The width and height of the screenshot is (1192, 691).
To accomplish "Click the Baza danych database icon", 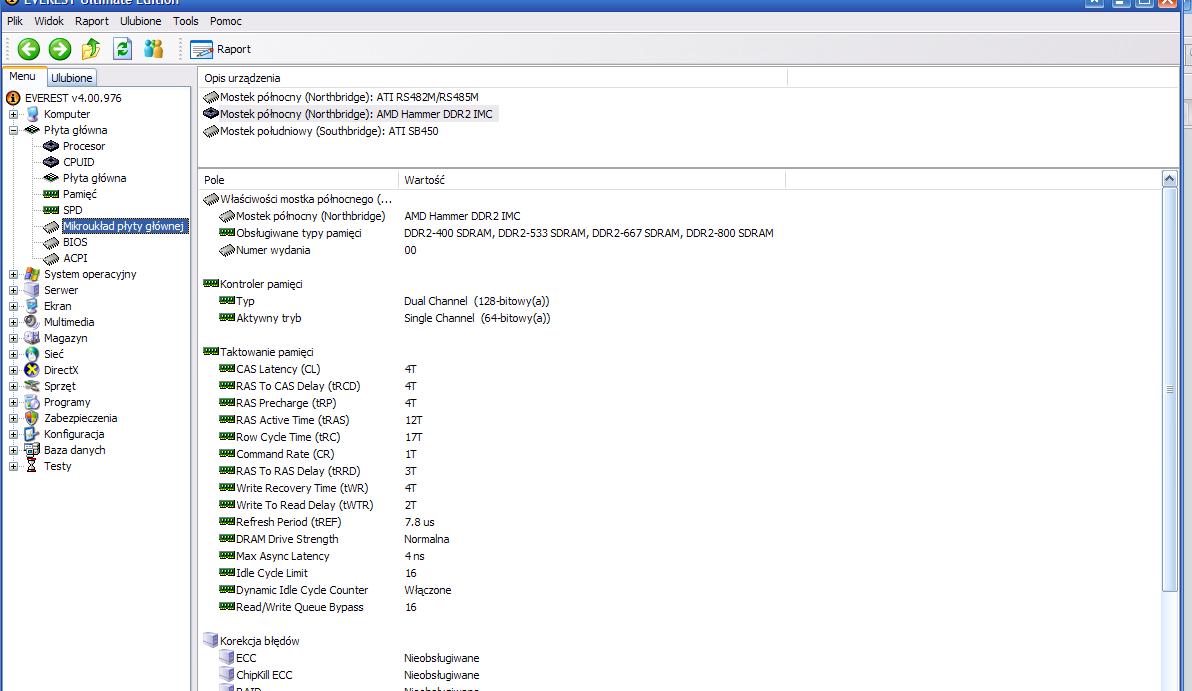I will coord(32,450).
